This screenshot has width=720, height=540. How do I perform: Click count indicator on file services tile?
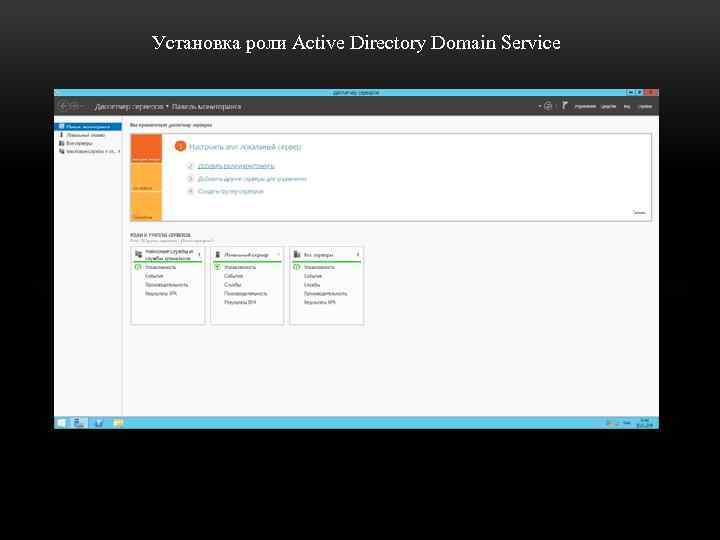coord(199,254)
